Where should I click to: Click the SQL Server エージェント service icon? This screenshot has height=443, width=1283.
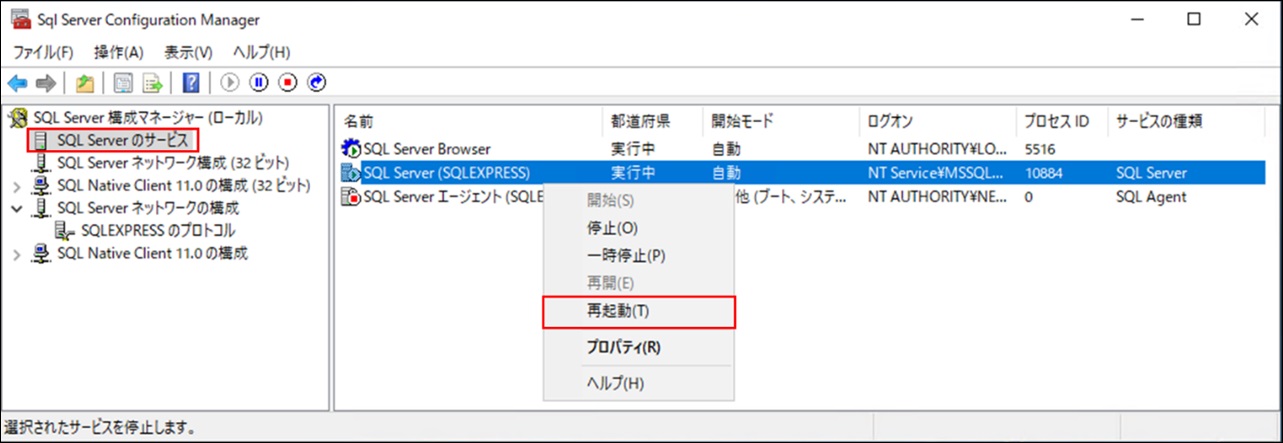coord(351,197)
